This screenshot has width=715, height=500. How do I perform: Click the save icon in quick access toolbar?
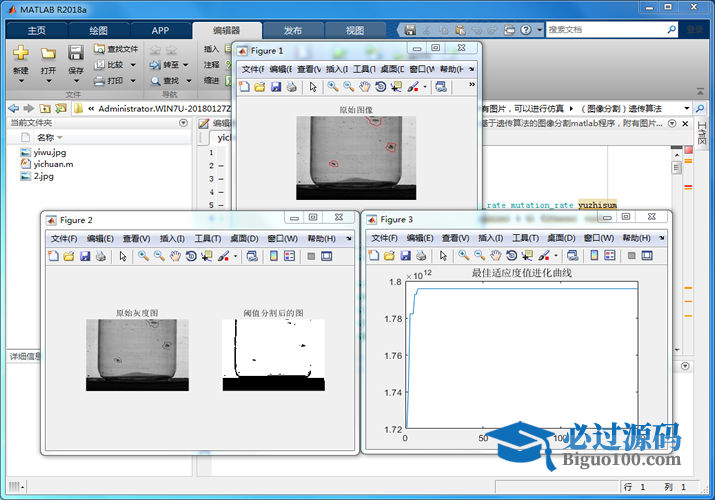[x=410, y=30]
